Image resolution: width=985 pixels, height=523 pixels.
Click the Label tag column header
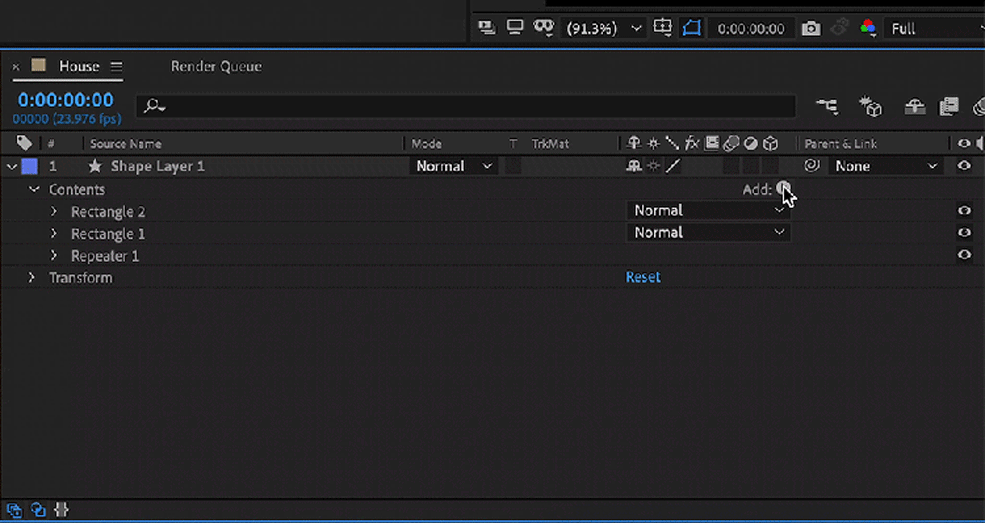pos(24,143)
